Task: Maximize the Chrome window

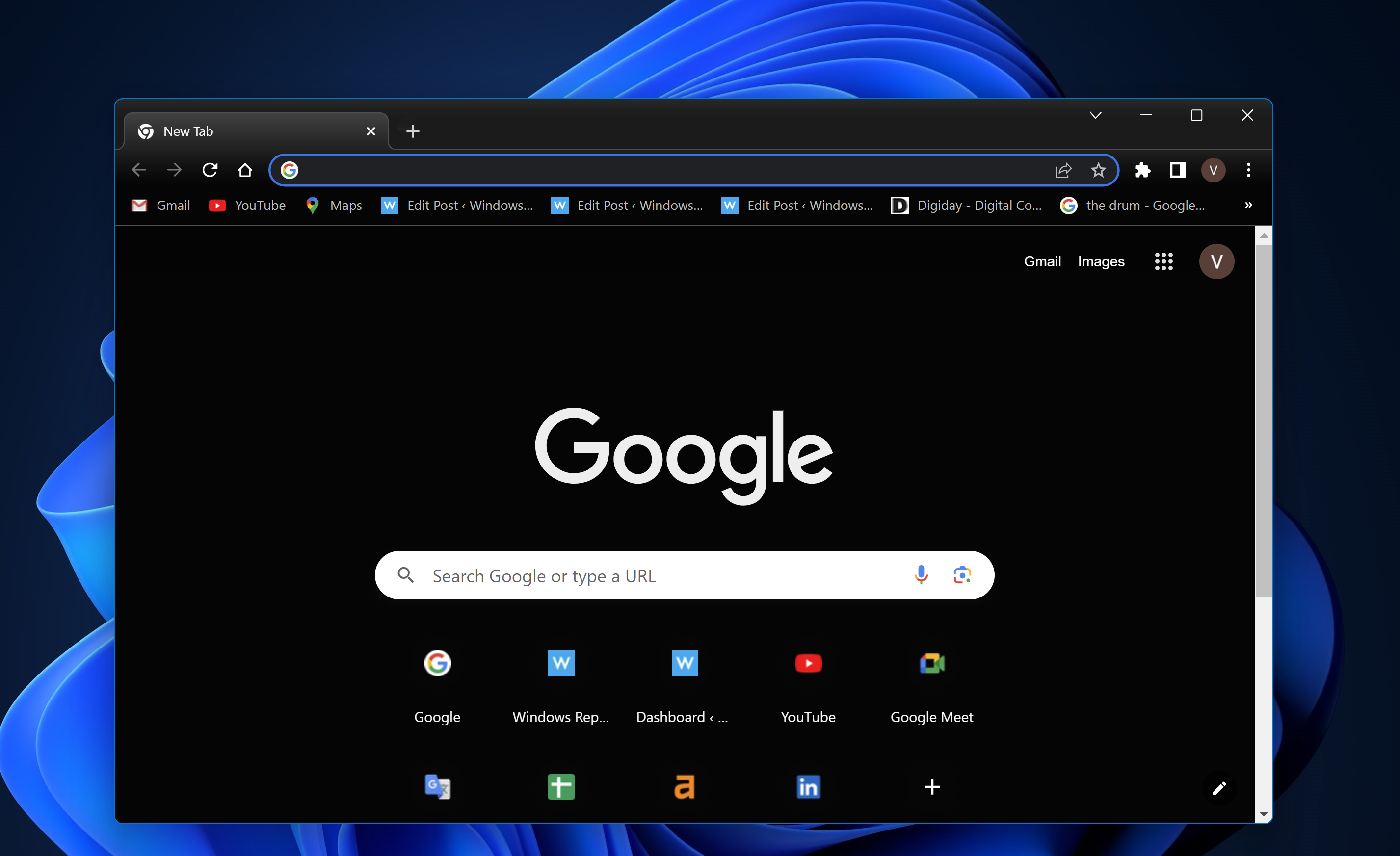Action: coord(1196,115)
